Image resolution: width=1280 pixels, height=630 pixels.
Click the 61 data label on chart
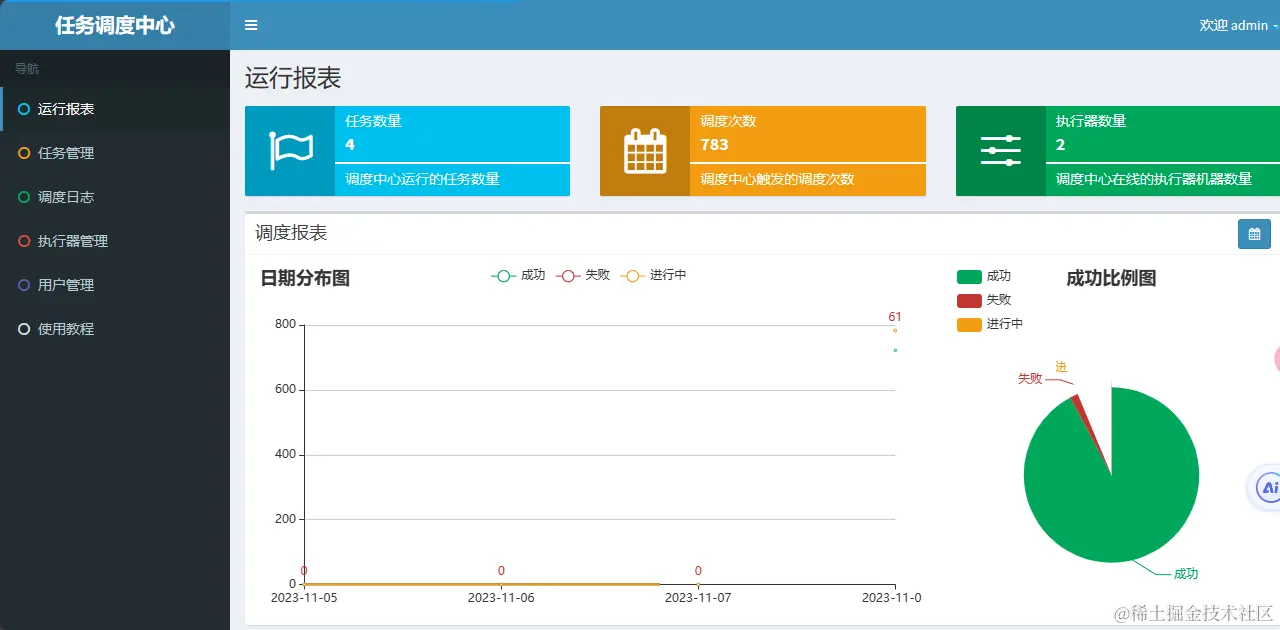click(x=895, y=317)
